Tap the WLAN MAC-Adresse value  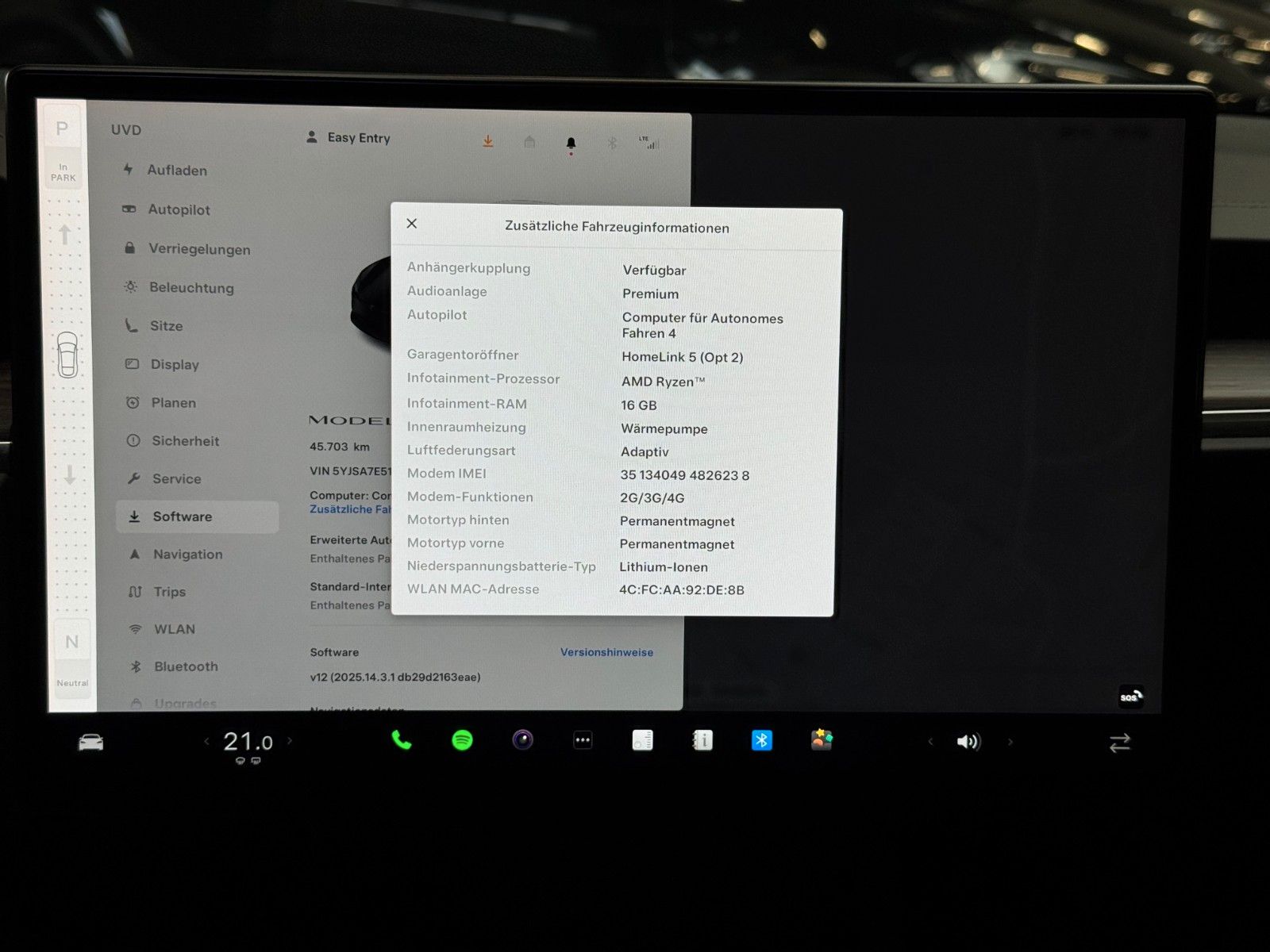point(682,589)
